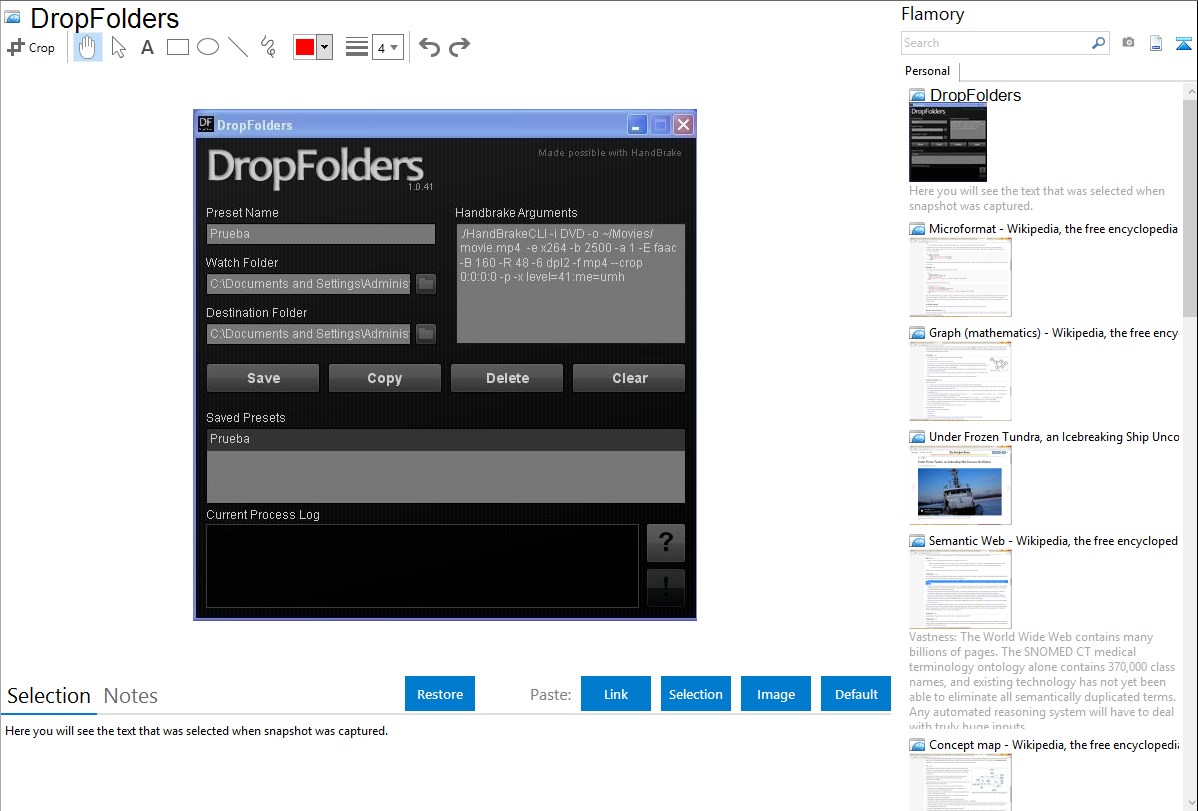Open the DropFolders snapshot thumbnail

click(947, 143)
